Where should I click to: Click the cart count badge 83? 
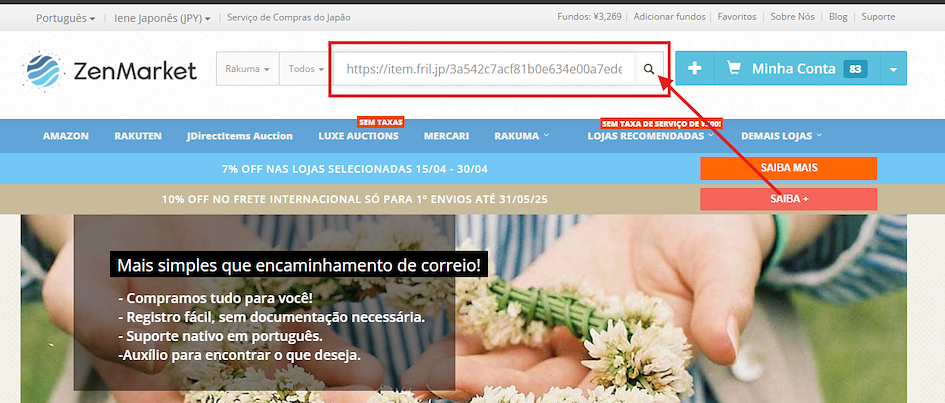(x=855, y=69)
